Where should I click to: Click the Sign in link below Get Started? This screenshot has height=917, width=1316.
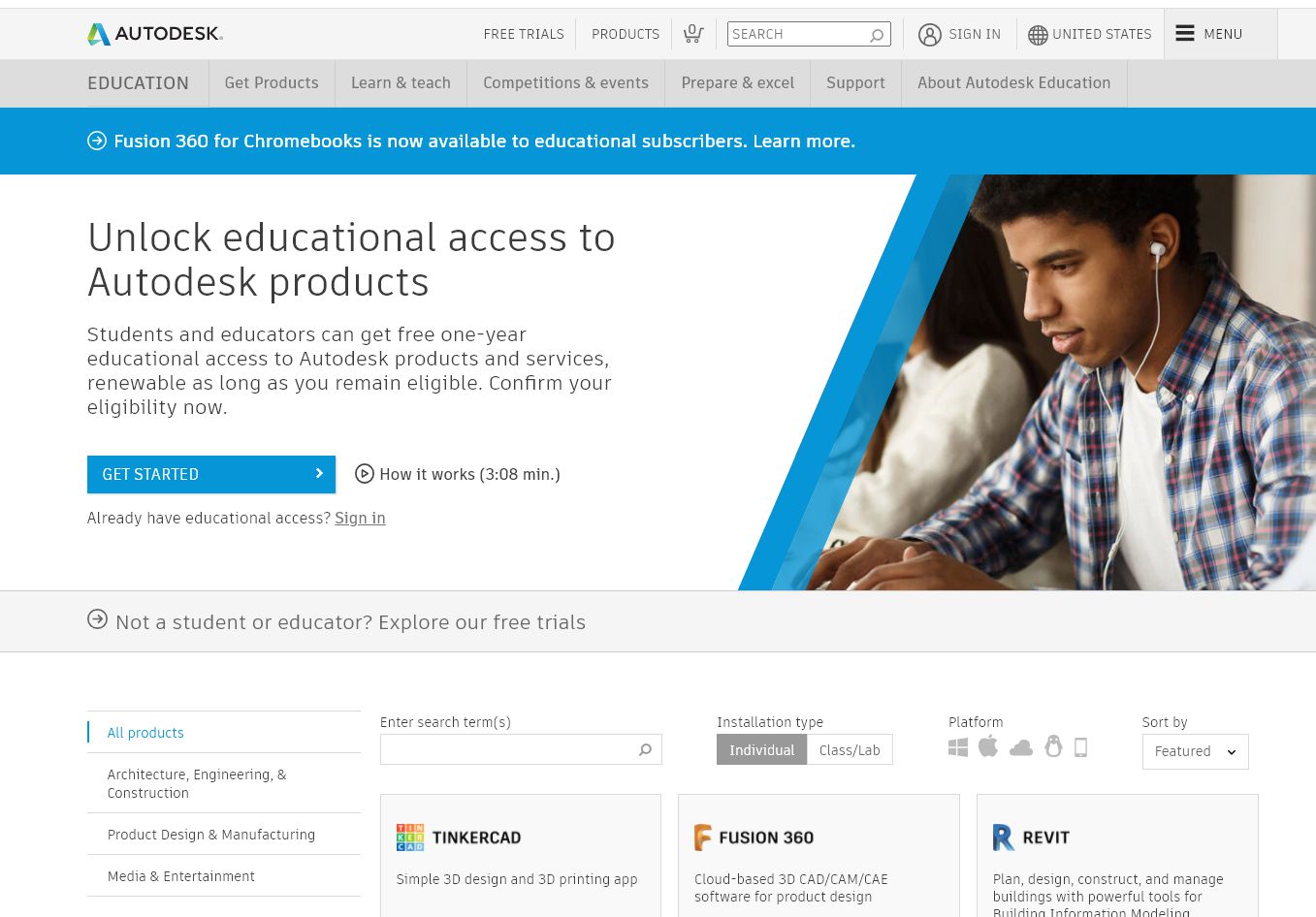(360, 518)
